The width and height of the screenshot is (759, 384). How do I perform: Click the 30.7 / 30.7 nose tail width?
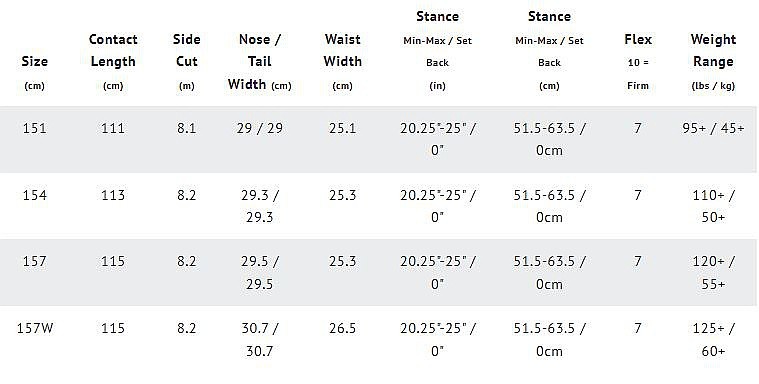[x=259, y=339]
